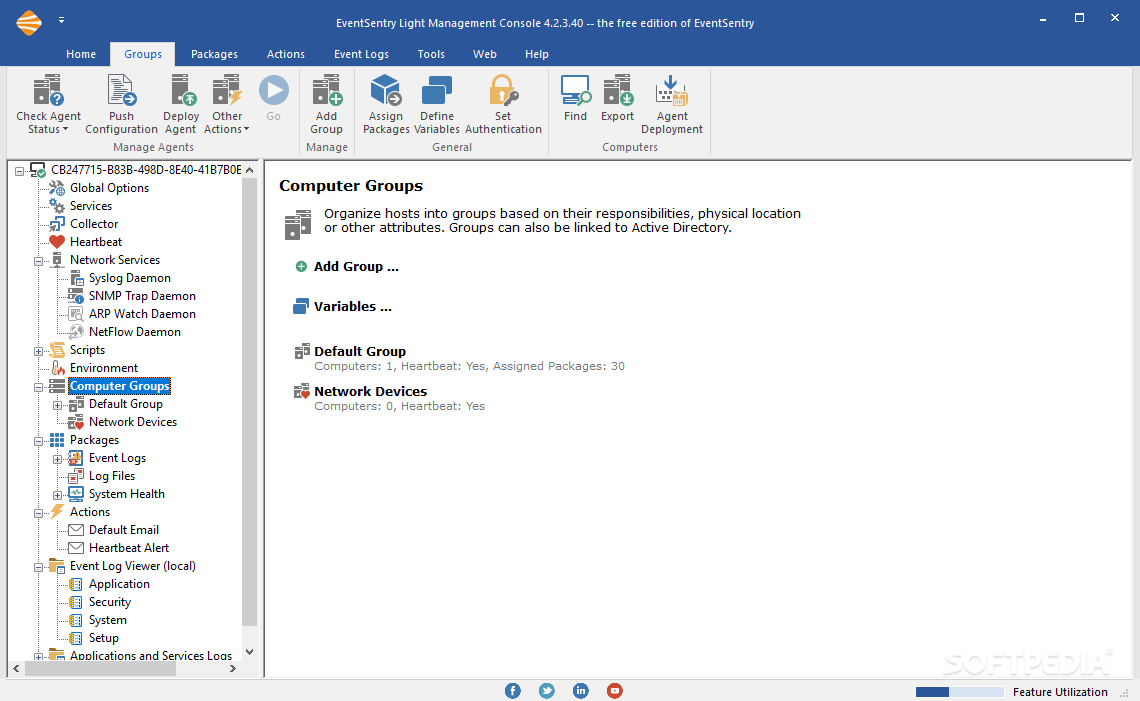
Task: Open the YouTube link in status bar
Action: pos(615,691)
